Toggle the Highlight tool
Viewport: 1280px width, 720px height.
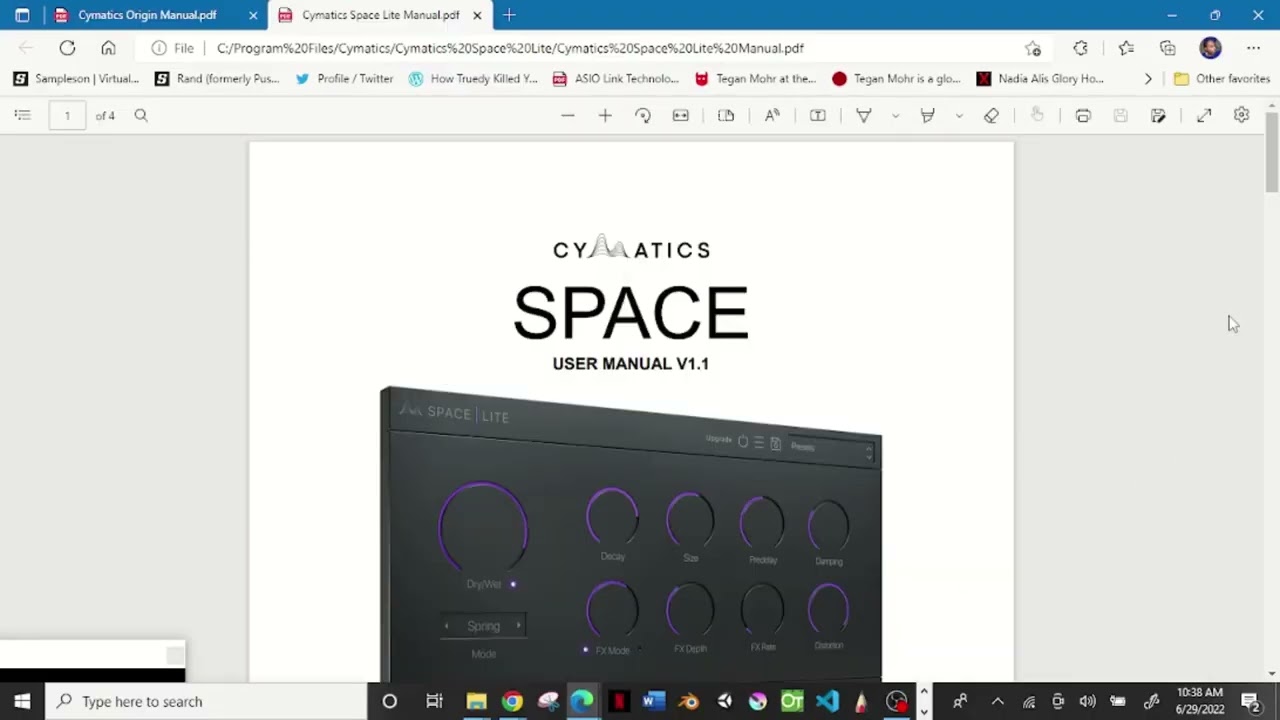928,116
